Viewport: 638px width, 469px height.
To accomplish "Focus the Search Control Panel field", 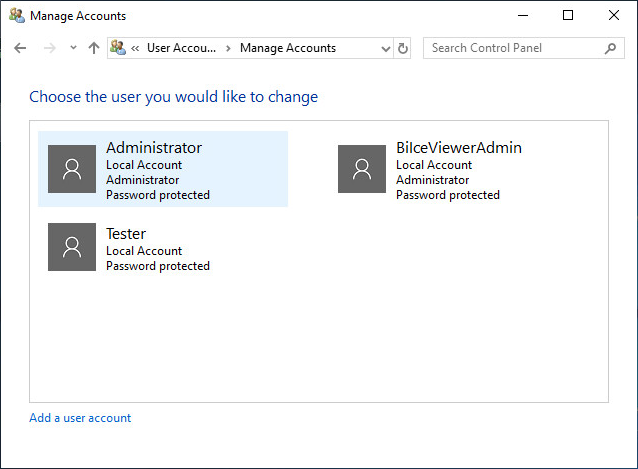I will click(514, 48).
